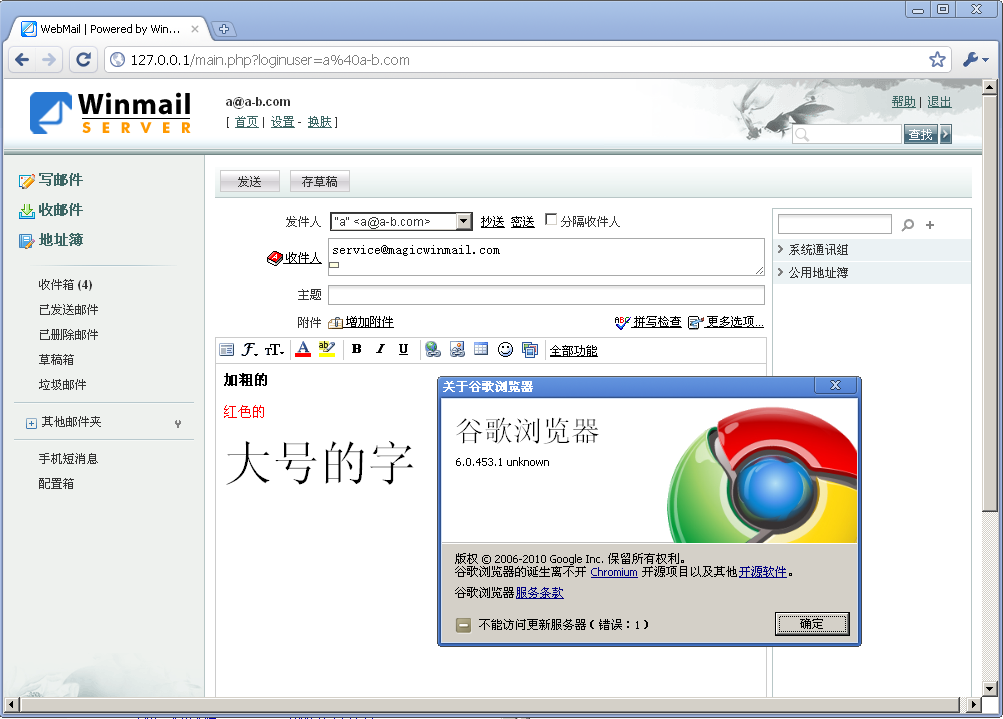Click the arrow button next to 查找
The image size is (1003, 719).
(945, 134)
